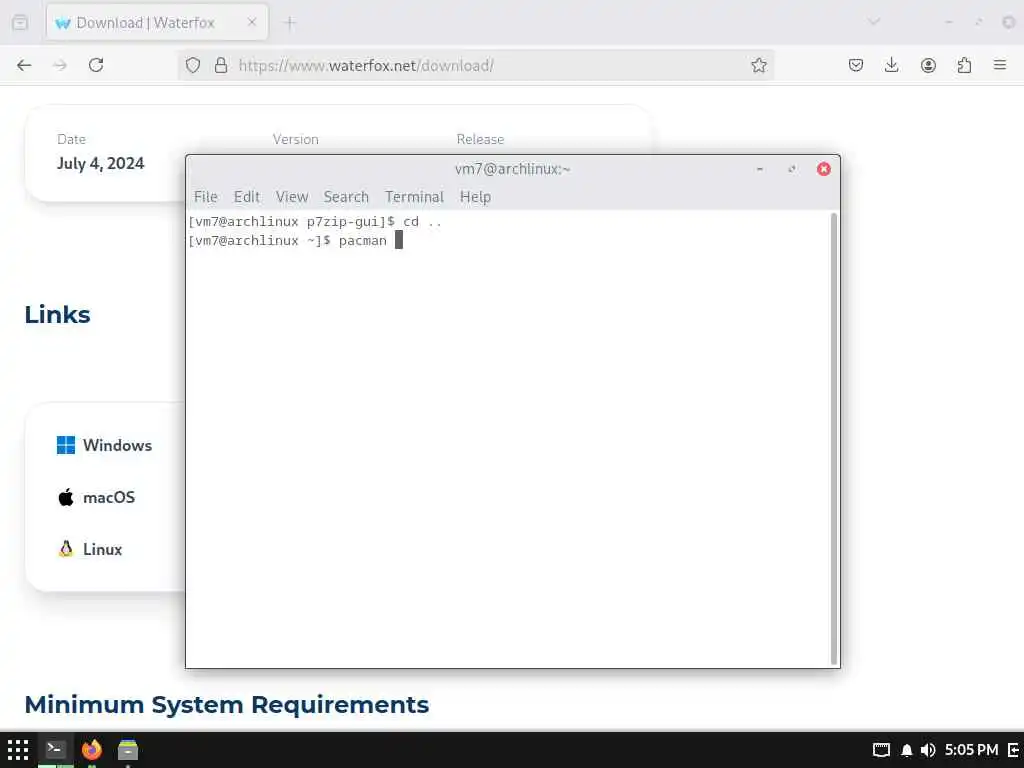Click the Version column label
The image size is (1024, 768).
pyautogui.click(x=296, y=139)
